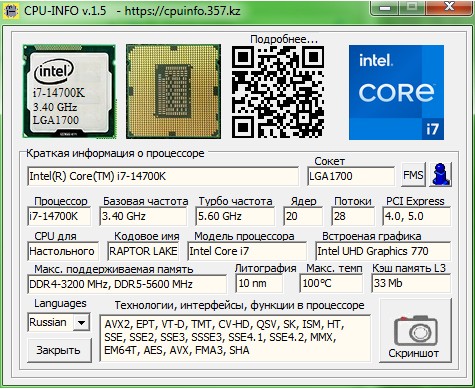This screenshot has width=475, height=389.
Task: Click the CPU underside pins image
Action: point(173,91)
